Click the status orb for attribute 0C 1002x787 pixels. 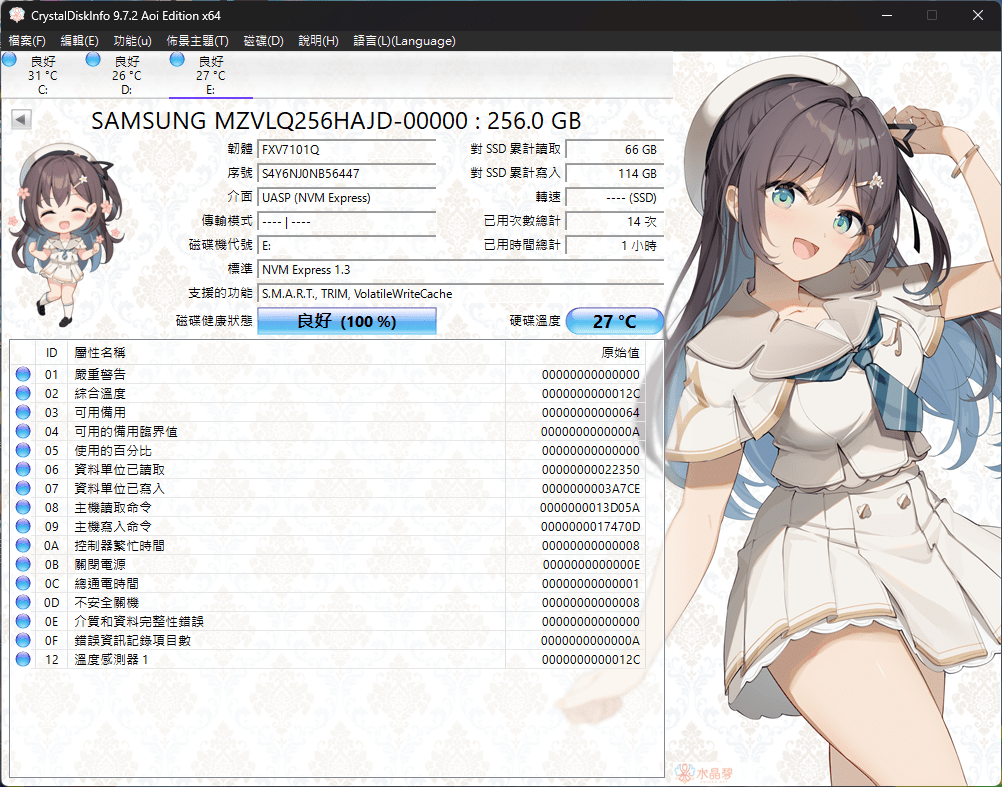23,583
